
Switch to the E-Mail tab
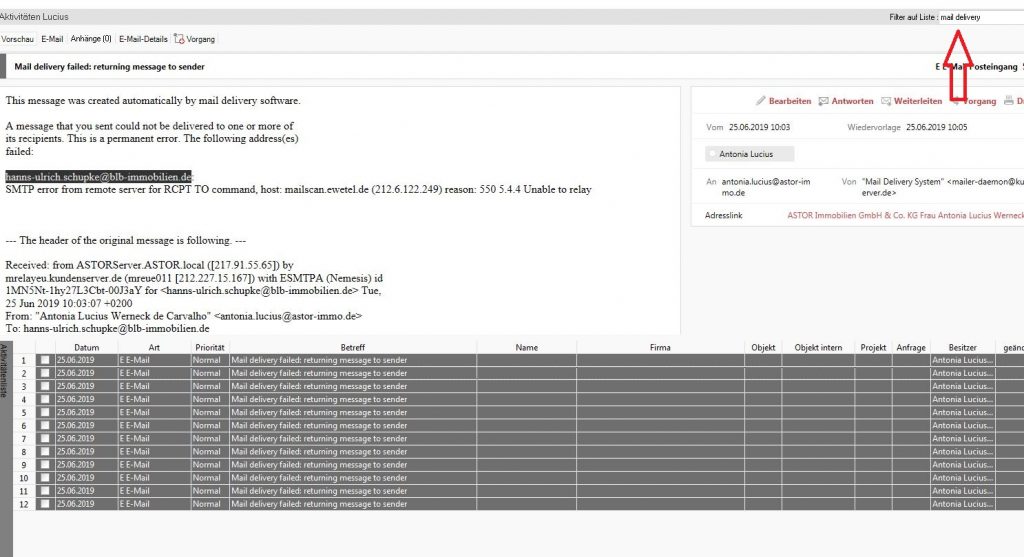[52, 39]
